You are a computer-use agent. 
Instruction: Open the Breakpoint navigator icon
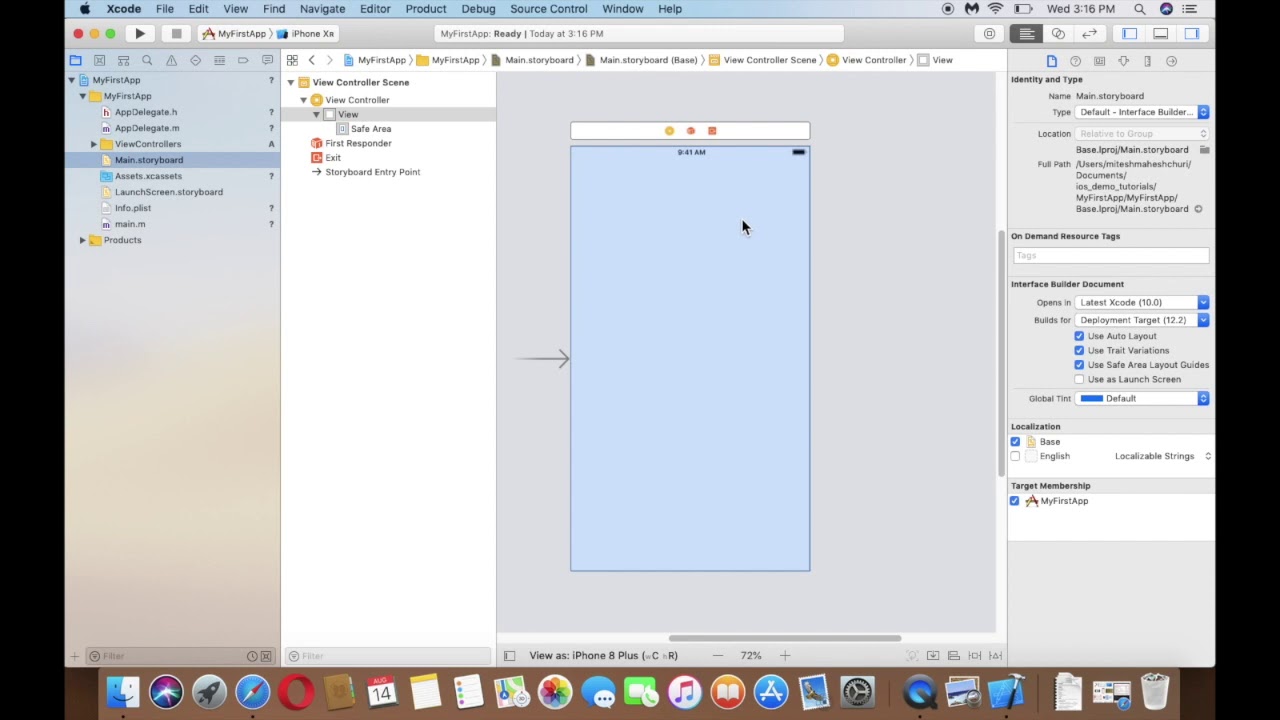coord(243,61)
